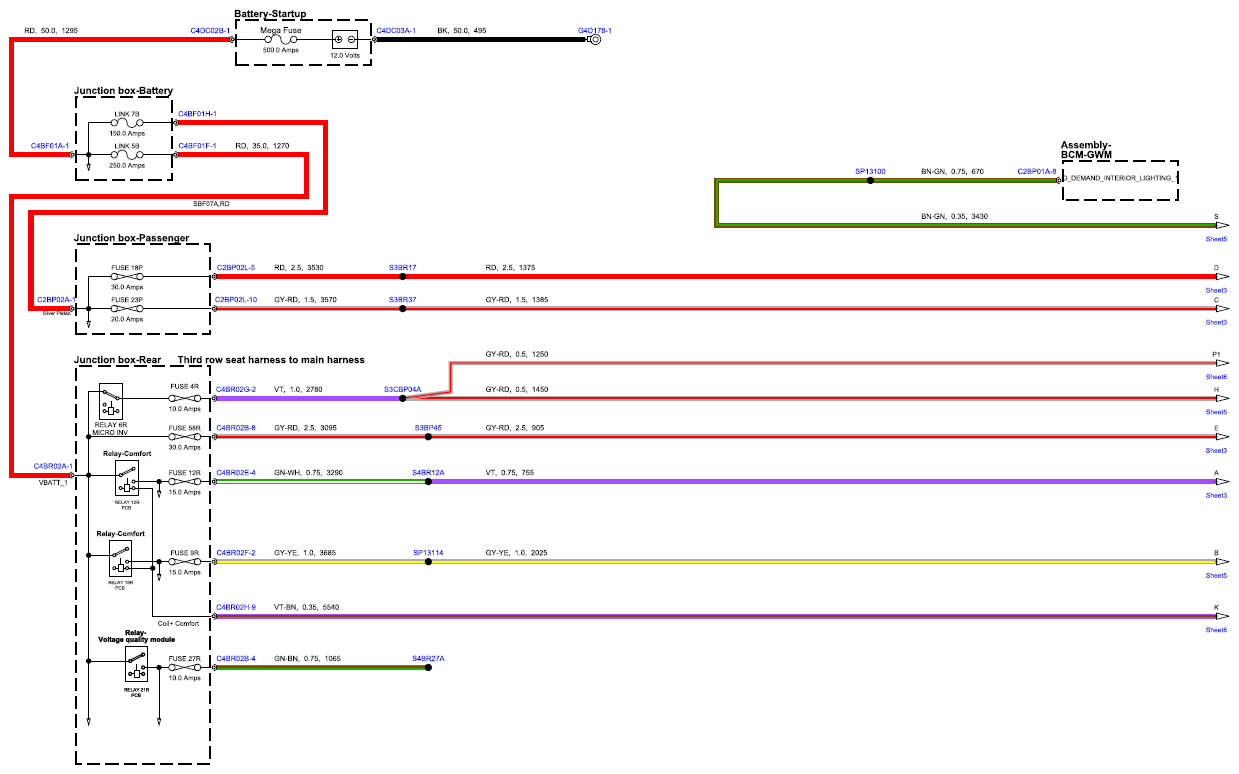Select FUSE 18P 30 Amps symbol
The width and height of the screenshot is (1239, 774).
(x=127, y=276)
